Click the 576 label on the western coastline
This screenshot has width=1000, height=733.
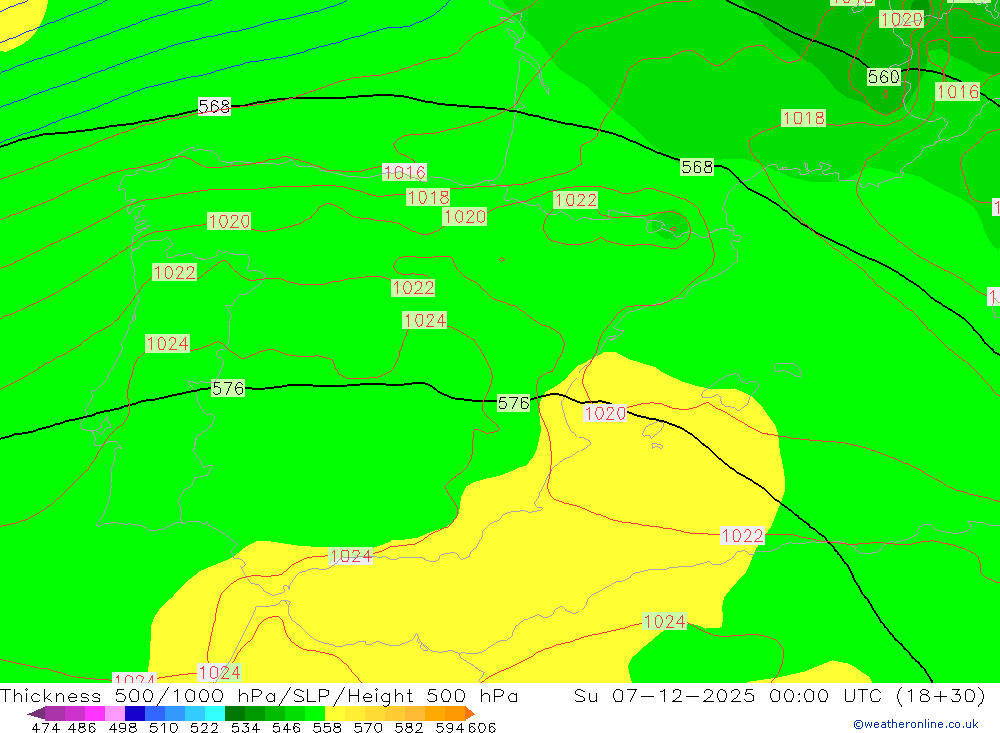click(x=228, y=389)
